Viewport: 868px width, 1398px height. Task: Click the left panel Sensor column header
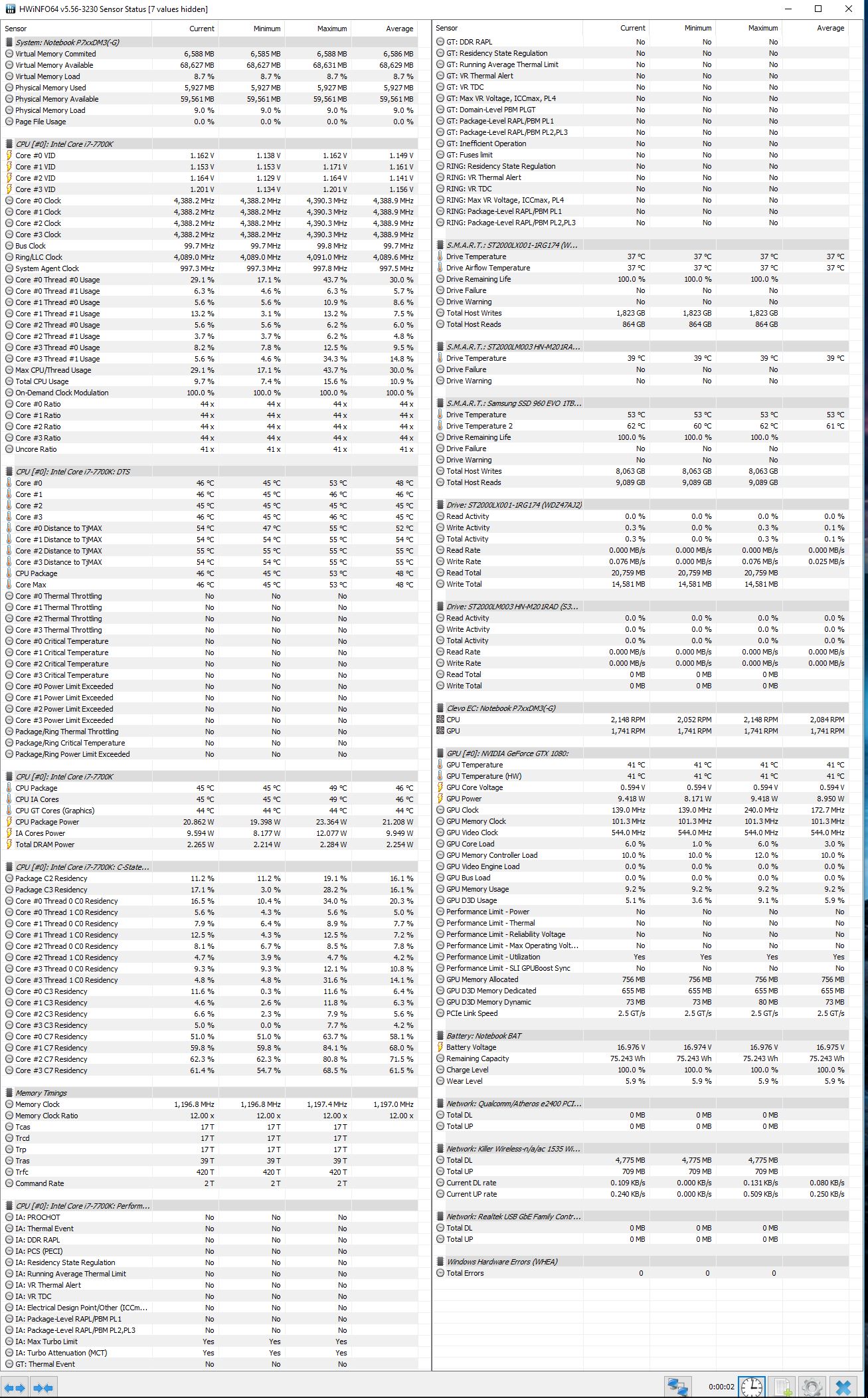point(76,29)
